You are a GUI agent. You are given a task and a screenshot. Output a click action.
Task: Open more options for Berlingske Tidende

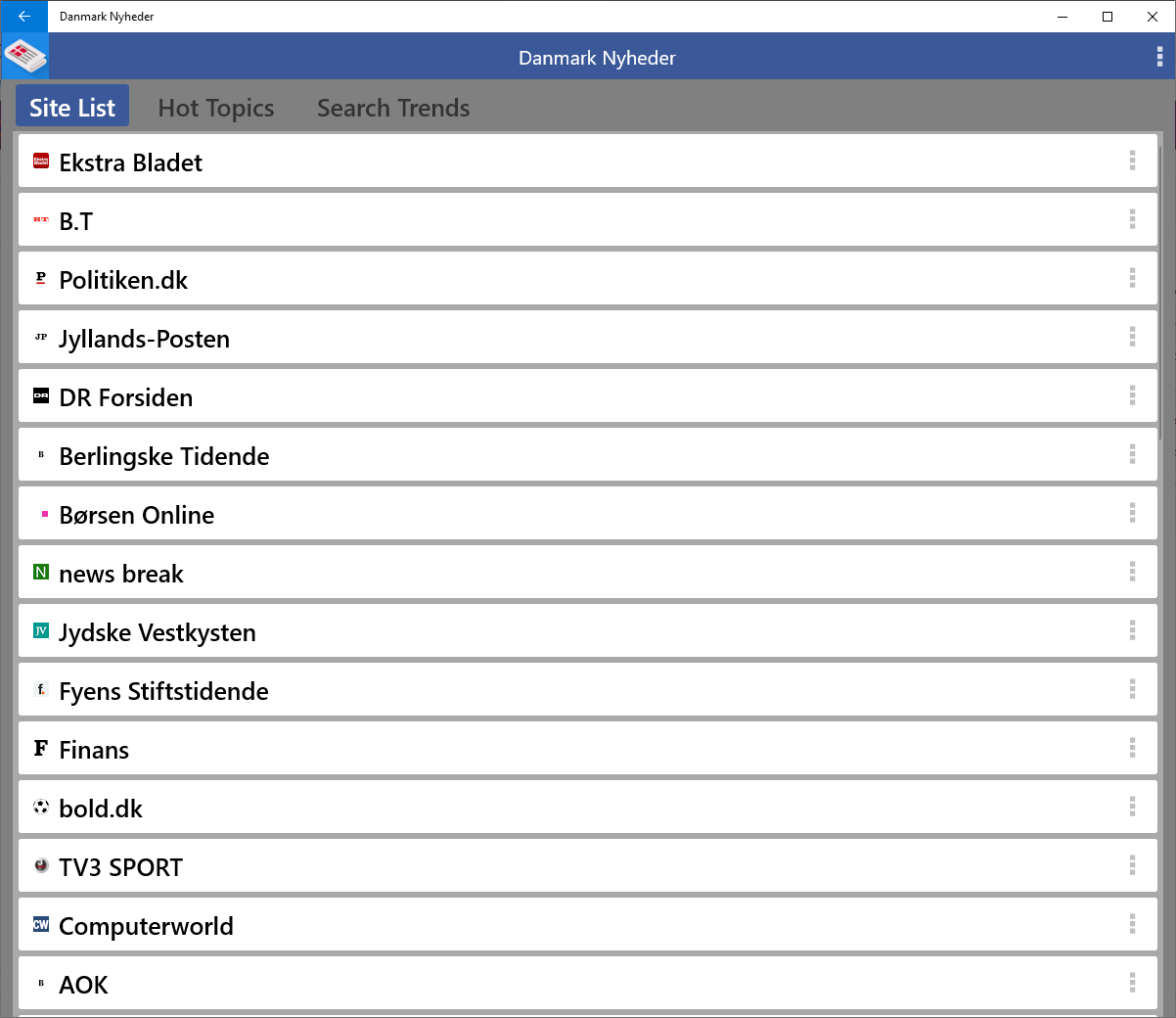tap(1132, 454)
